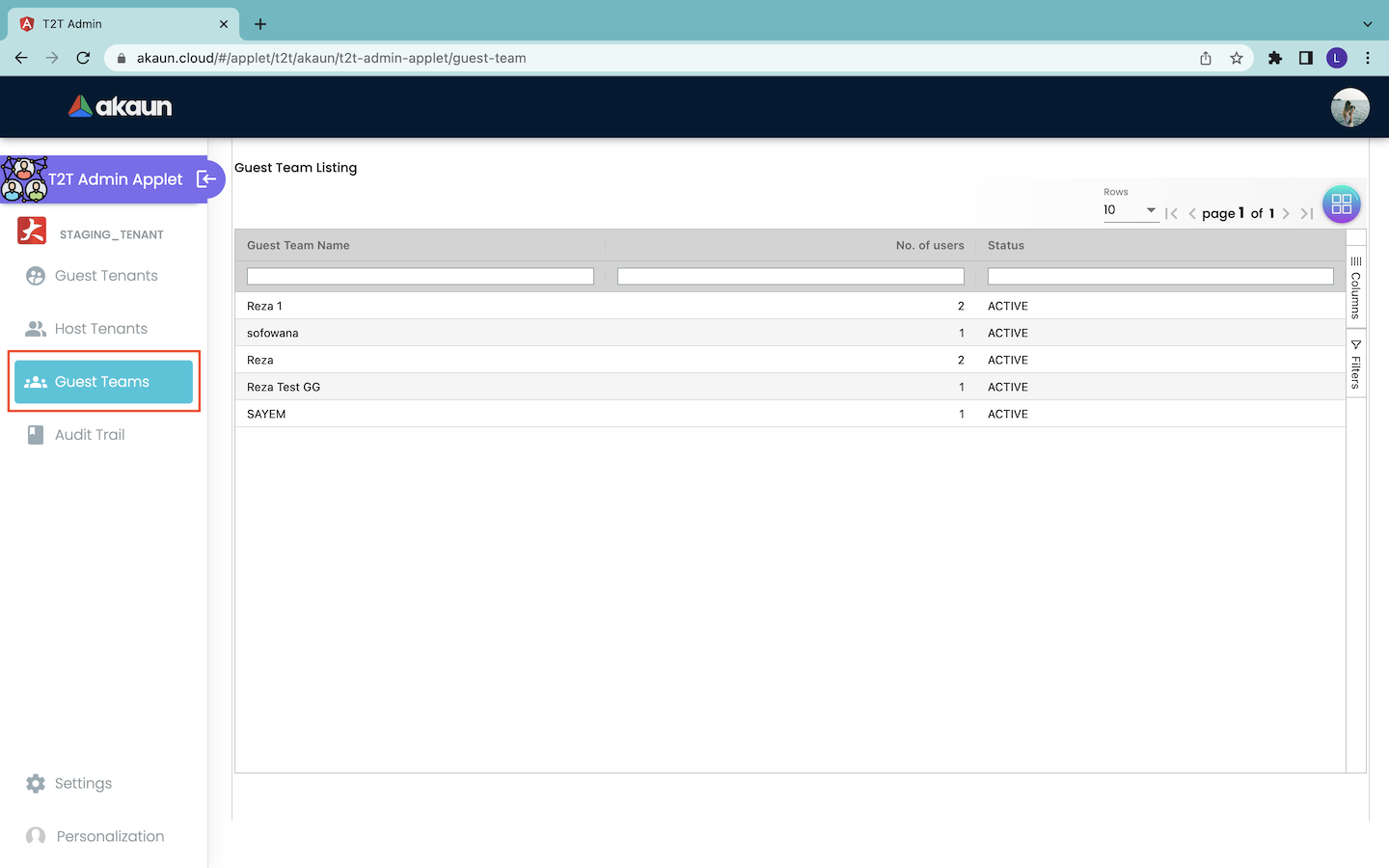Open the browser extensions puzzle icon
Screen dimensions: 1389x868
pos(1275,58)
